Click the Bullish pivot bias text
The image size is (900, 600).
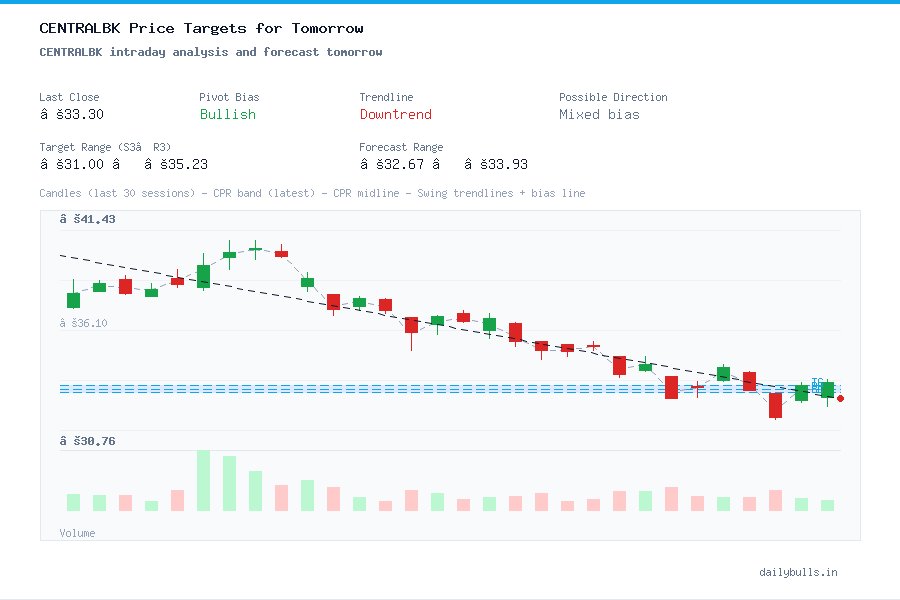tap(227, 115)
